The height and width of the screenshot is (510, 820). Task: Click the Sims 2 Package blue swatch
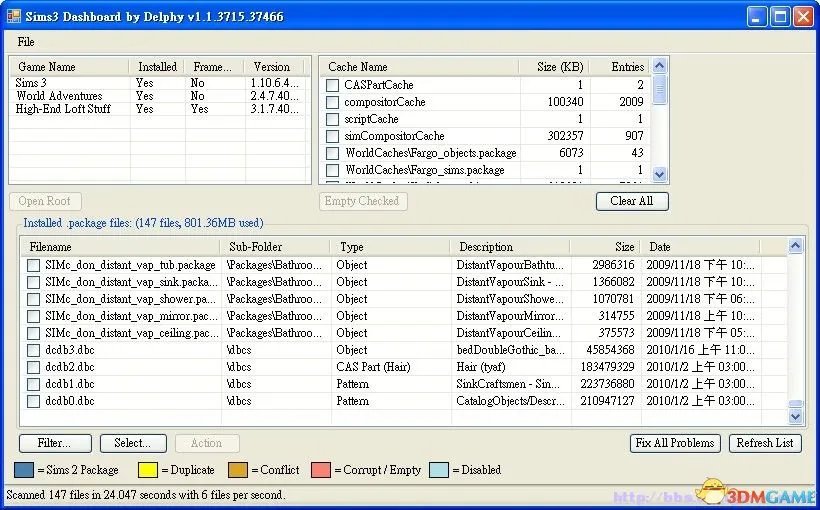pyautogui.click(x=25, y=470)
